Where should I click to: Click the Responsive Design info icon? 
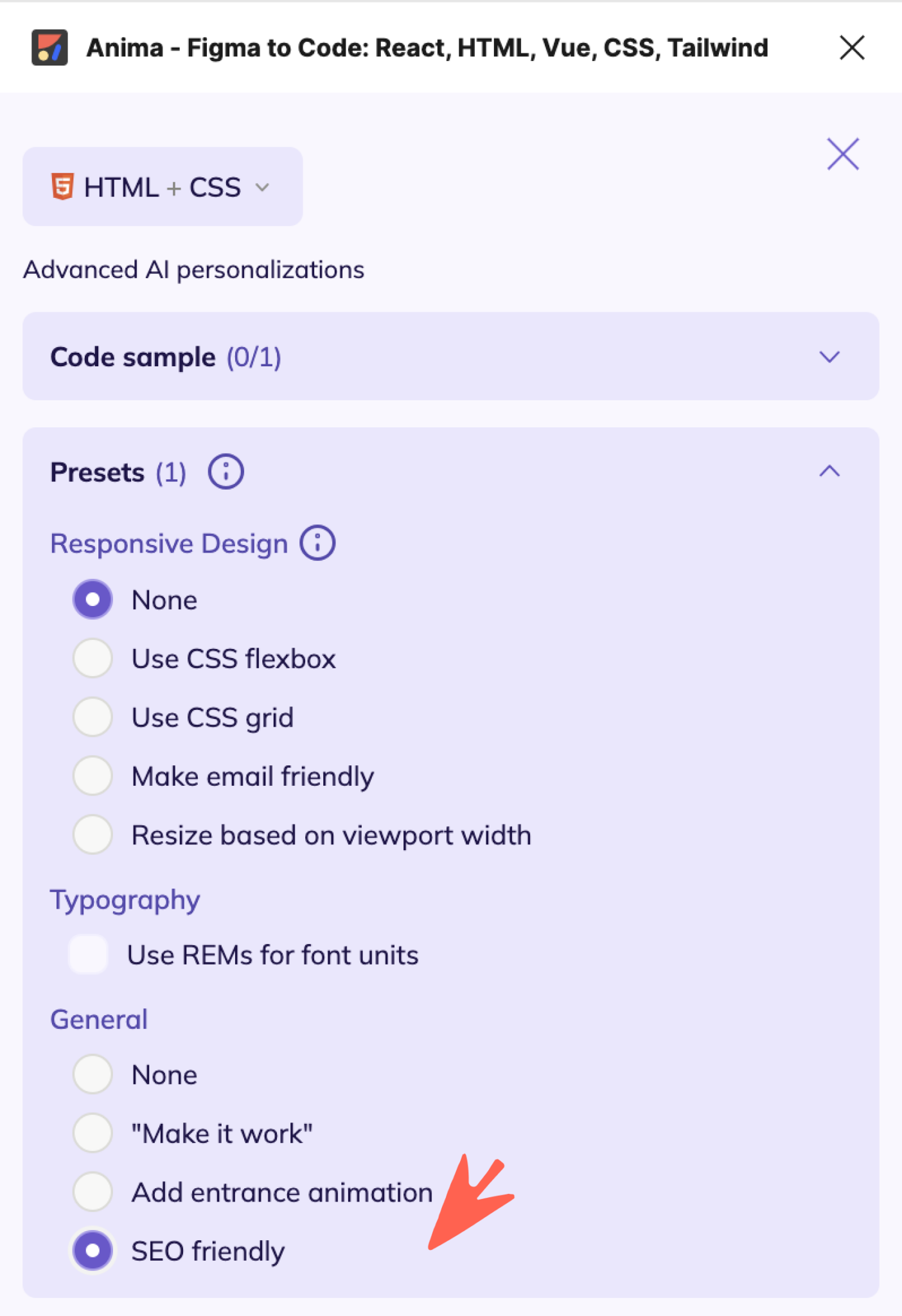click(x=317, y=542)
